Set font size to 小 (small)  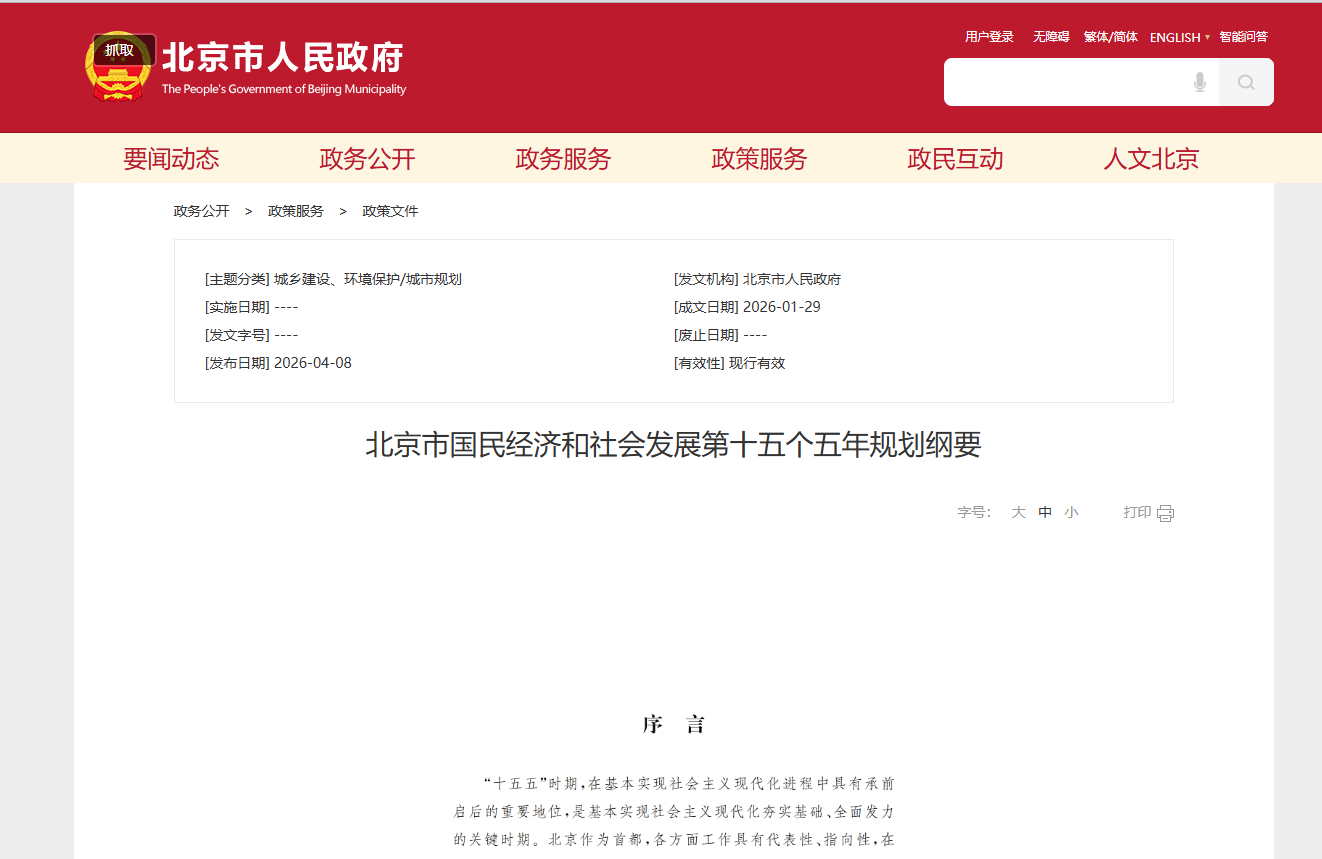tap(1071, 512)
